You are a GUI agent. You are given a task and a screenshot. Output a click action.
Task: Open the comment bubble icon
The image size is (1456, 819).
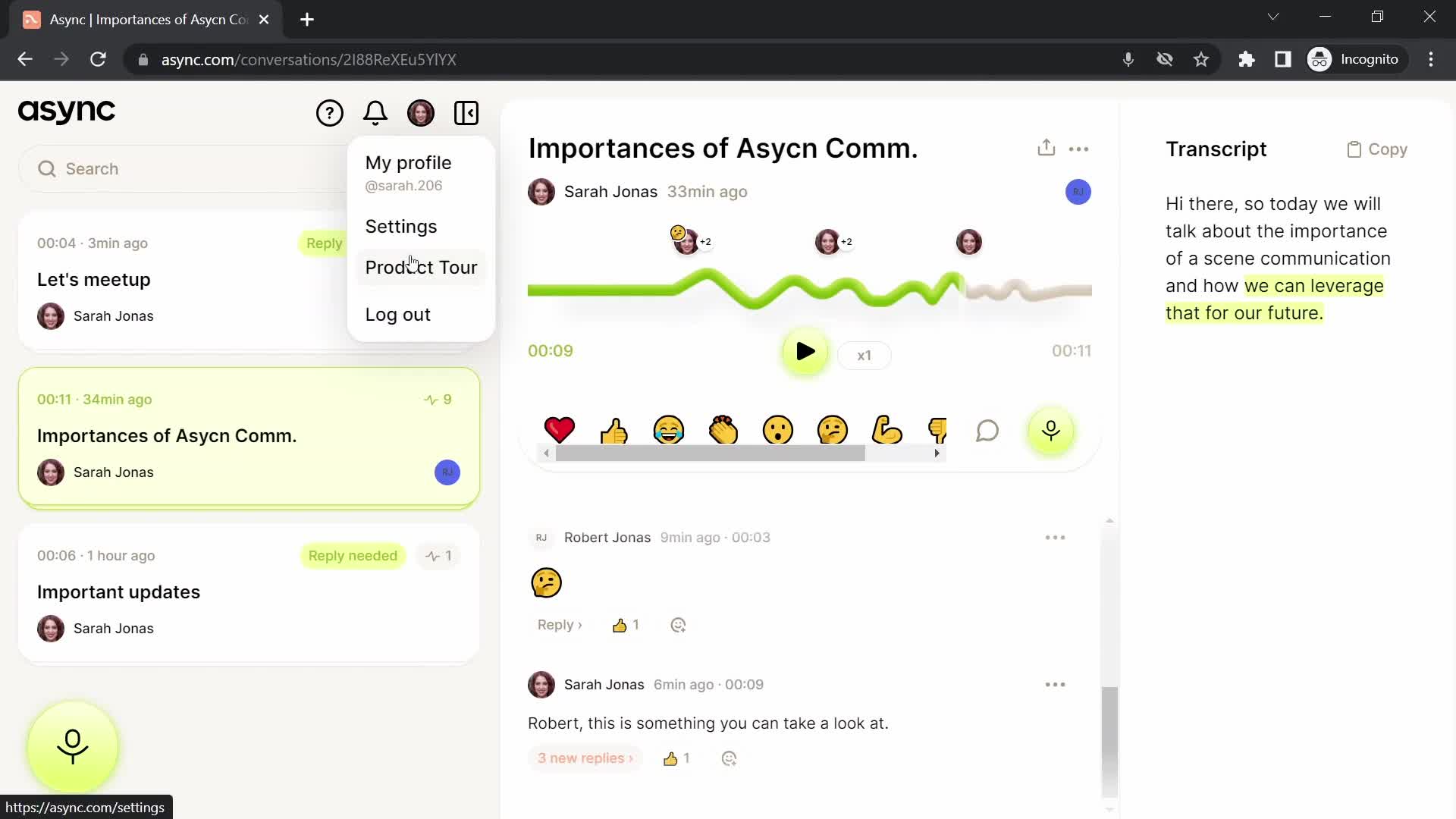click(989, 430)
